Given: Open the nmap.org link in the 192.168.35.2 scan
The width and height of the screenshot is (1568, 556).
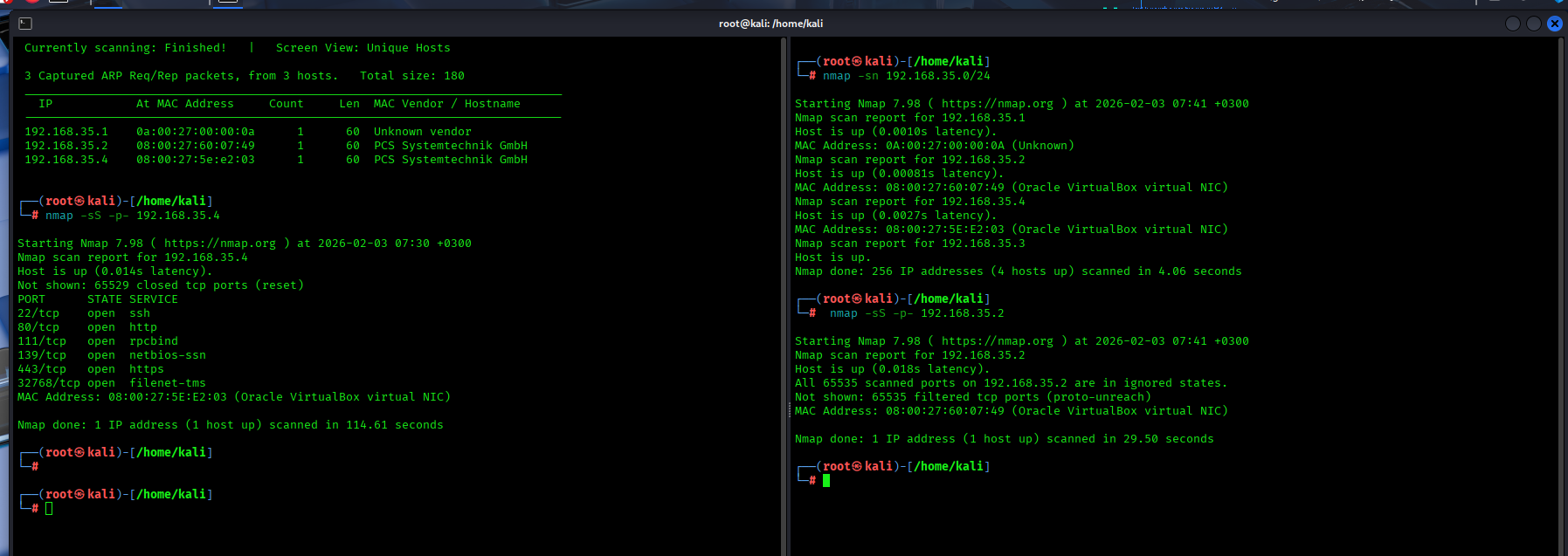Looking at the screenshot, I should coord(998,341).
